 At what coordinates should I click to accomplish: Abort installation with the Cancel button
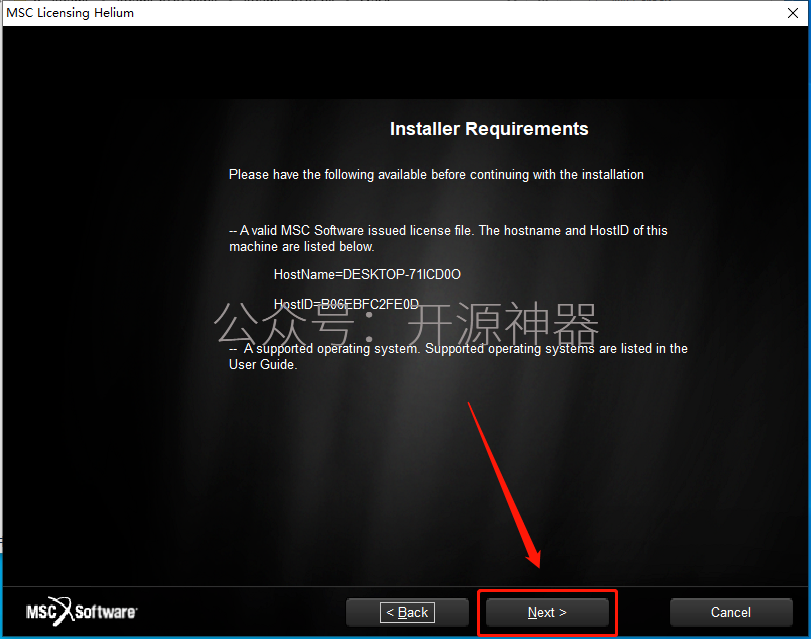click(731, 612)
